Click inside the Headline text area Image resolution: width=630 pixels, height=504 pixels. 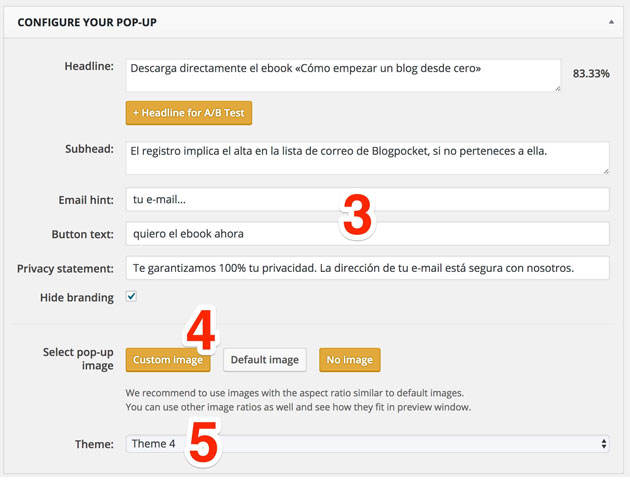click(340, 75)
